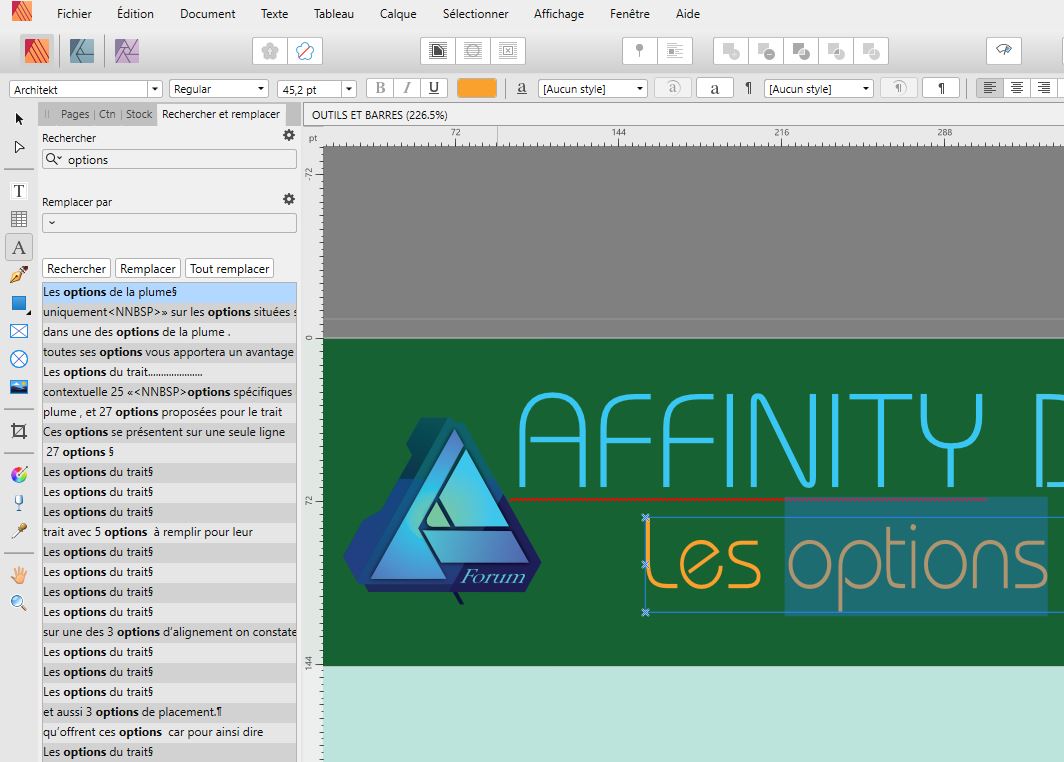
Task: Select result 'dans une des options de la plume'
Action: tap(170, 332)
